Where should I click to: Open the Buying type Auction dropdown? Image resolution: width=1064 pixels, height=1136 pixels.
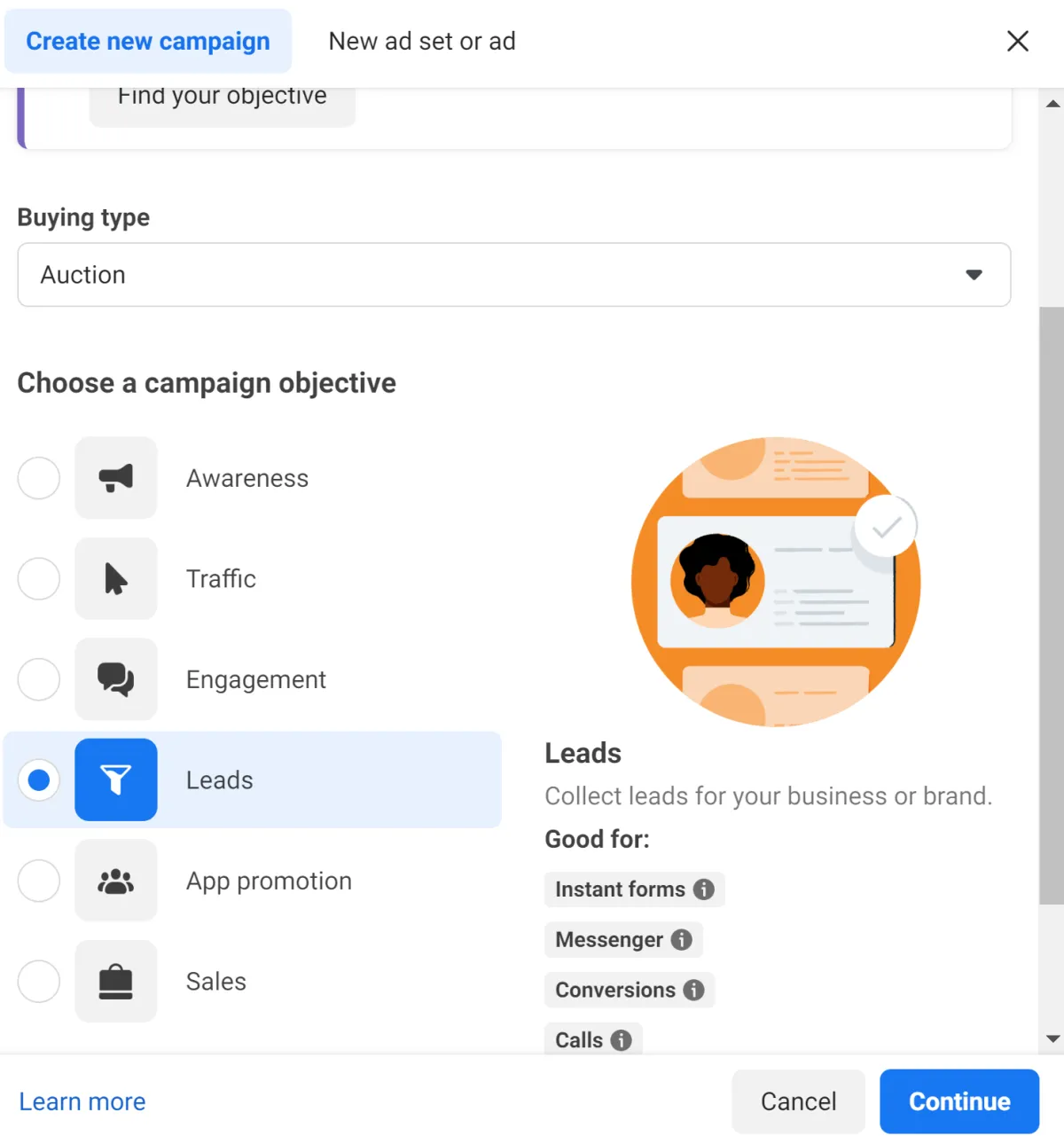[514, 275]
